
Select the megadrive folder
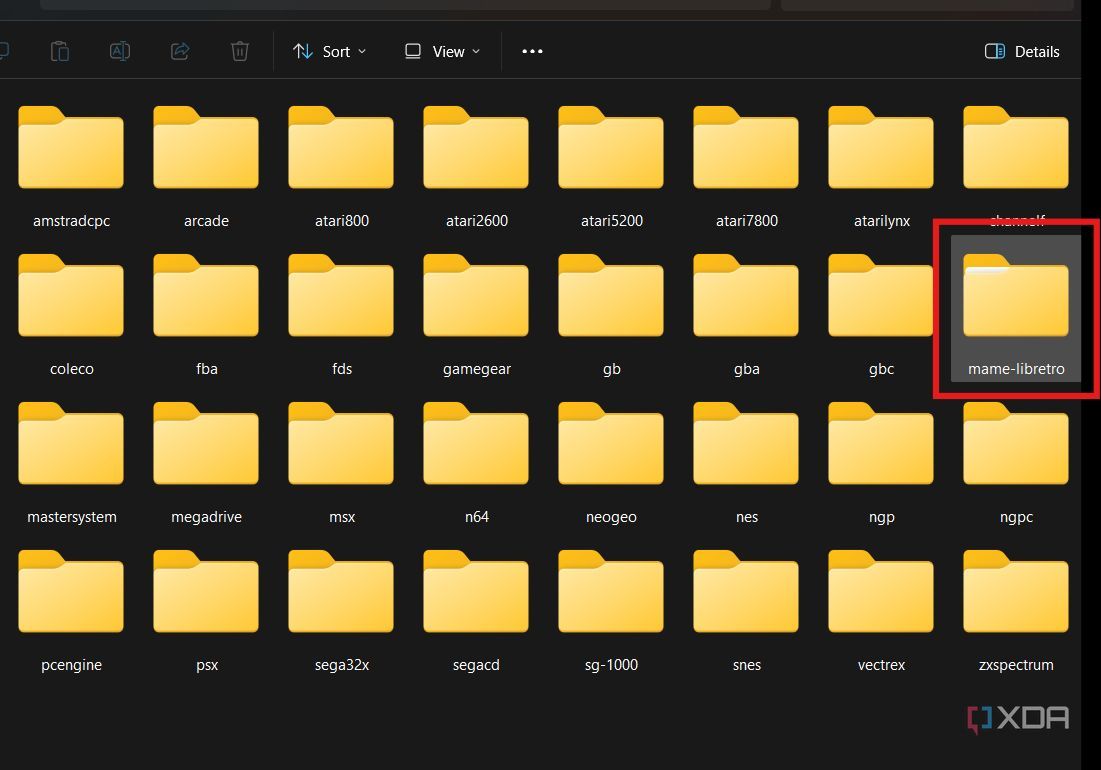[x=206, y=446]
